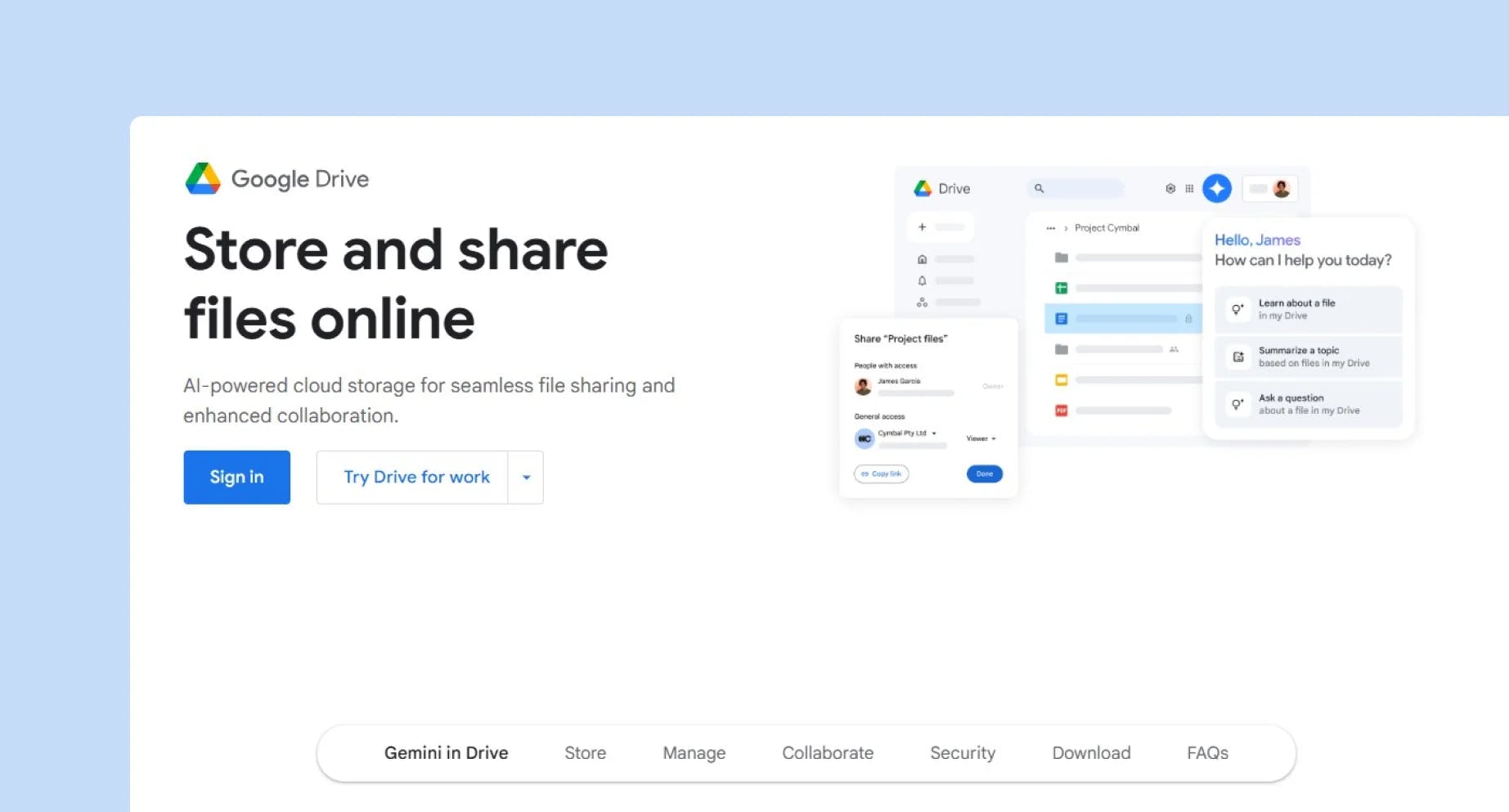Switch to the Manage tab

[x=694, y=753]
